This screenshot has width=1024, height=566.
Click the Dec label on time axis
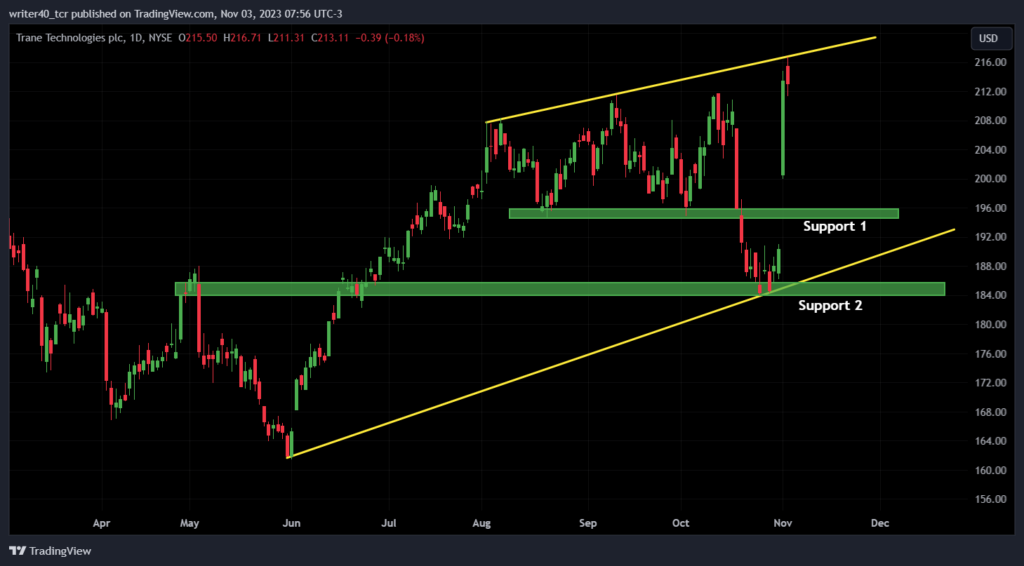[x=880, y=523]
